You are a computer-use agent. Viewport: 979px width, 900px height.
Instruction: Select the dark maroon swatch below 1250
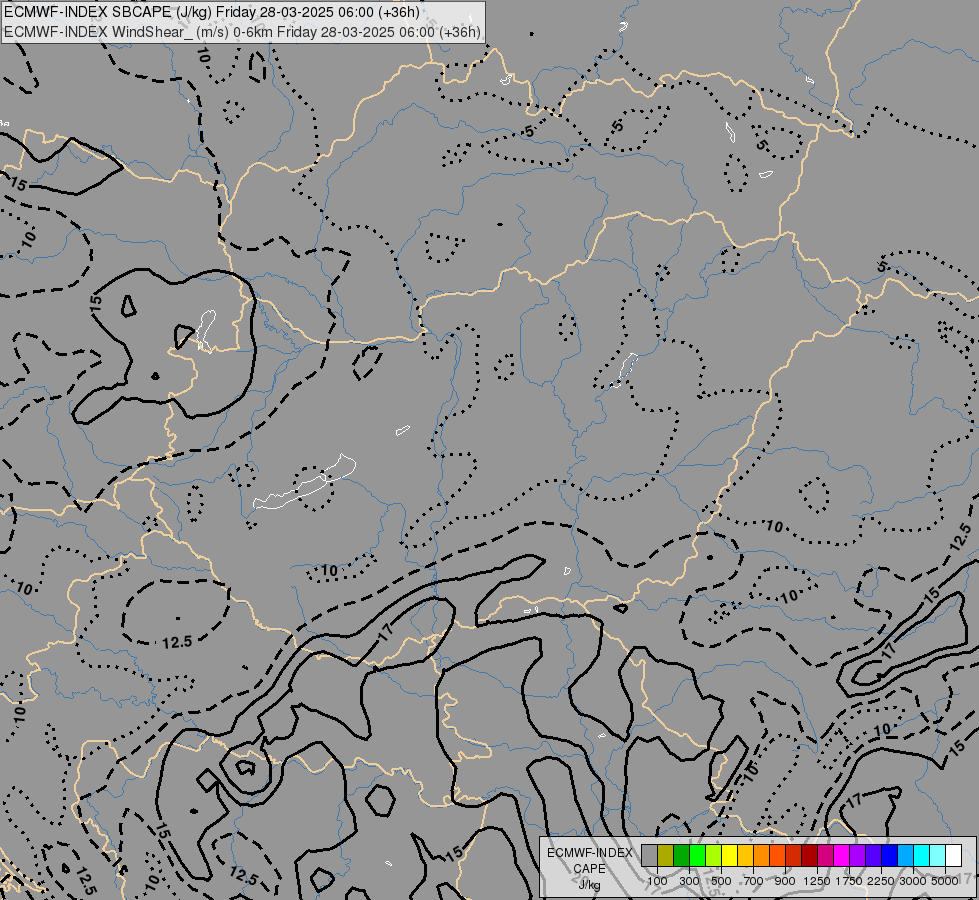[x=810, y=855]
